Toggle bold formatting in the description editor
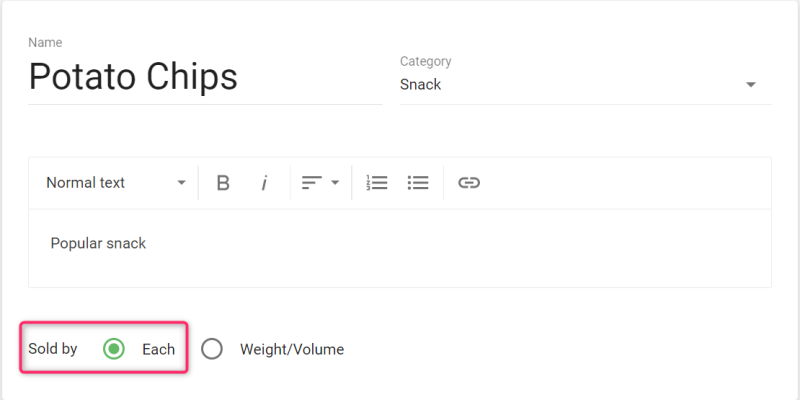The height and width of the screenshot is (400, 800). coord(223,183)
